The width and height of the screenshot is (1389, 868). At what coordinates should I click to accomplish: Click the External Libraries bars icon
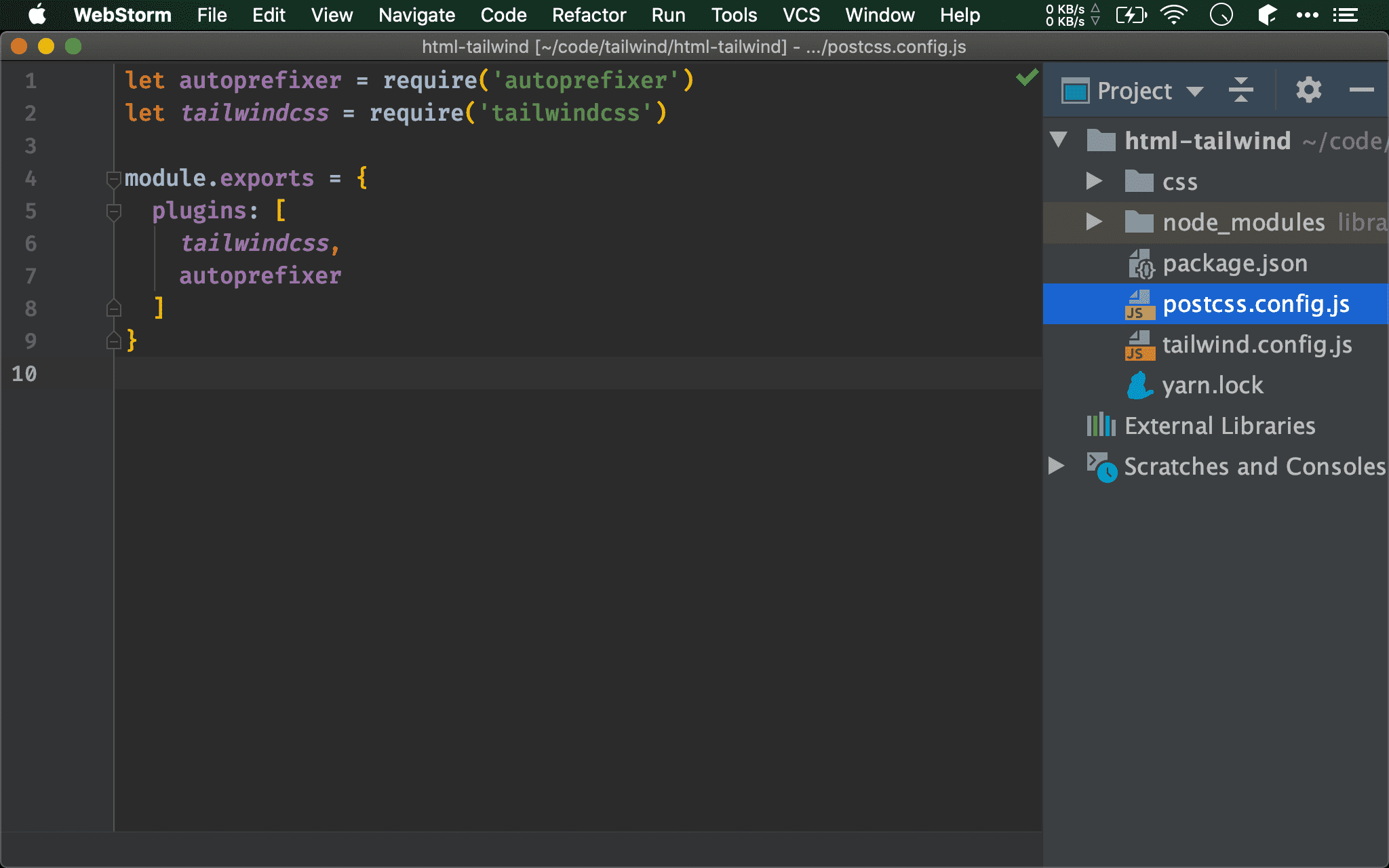tap(1101, 425)
